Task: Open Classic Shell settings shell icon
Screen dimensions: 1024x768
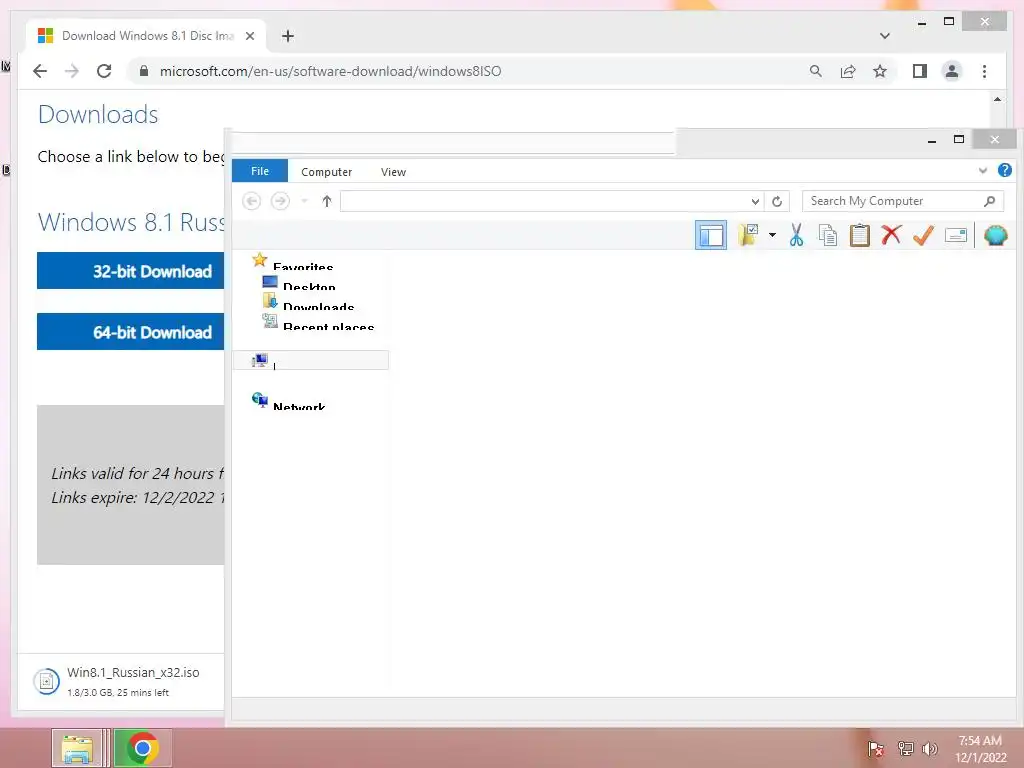Action: tap(995, 235)
